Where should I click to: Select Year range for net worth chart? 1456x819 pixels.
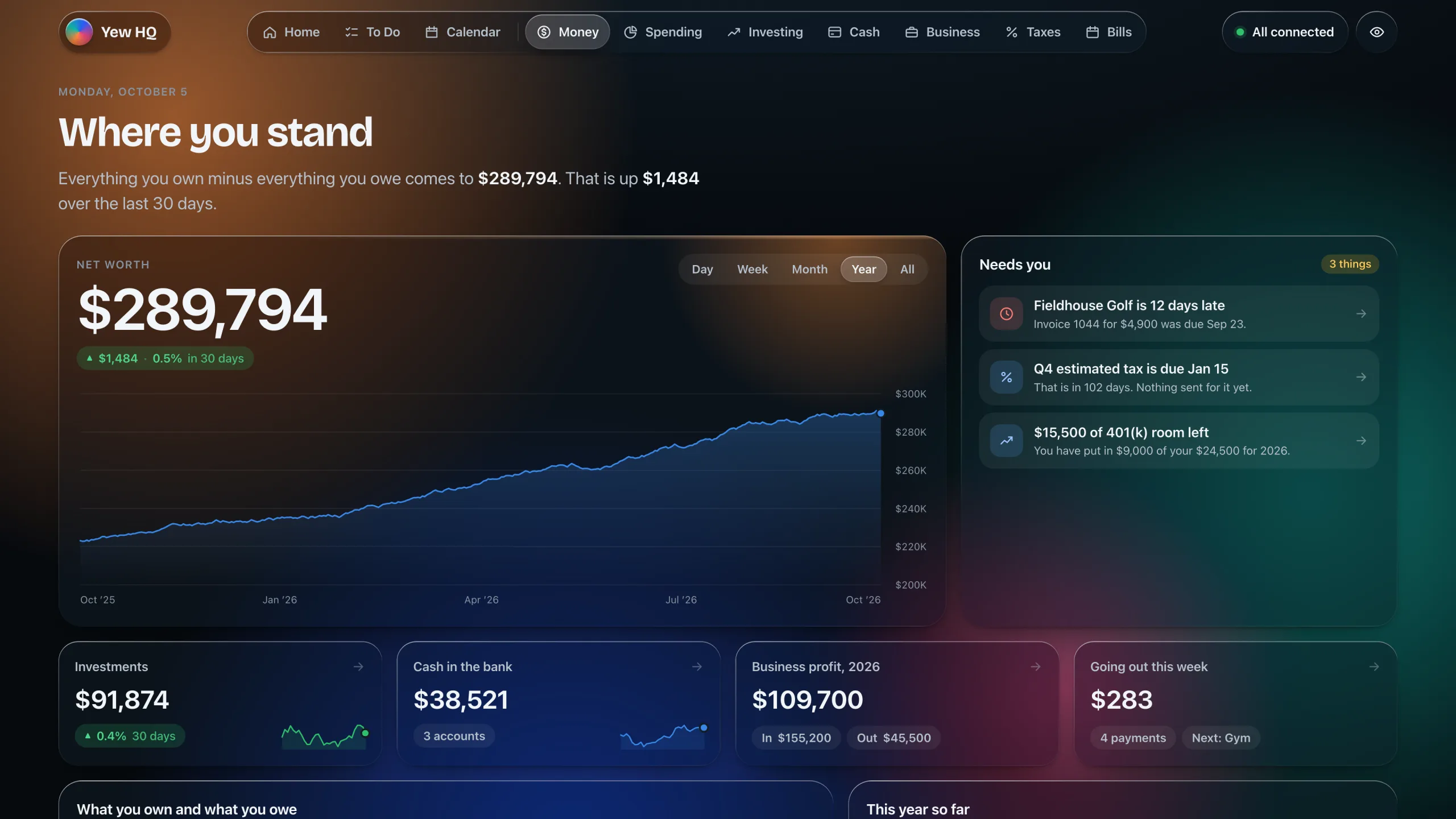[864, 270]
